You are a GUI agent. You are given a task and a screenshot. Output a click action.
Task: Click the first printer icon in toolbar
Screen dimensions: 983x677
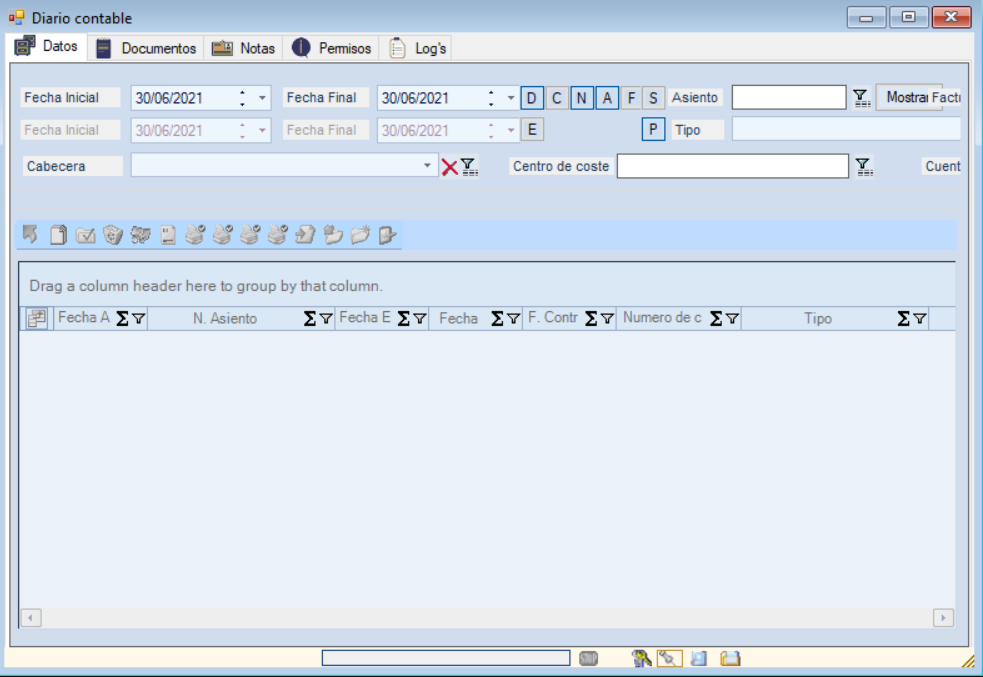point(196,235)
